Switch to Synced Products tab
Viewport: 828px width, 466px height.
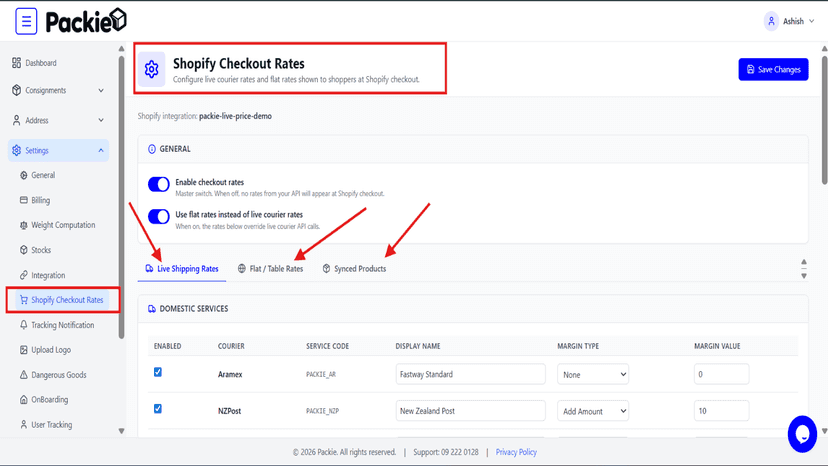click(354, 268)
